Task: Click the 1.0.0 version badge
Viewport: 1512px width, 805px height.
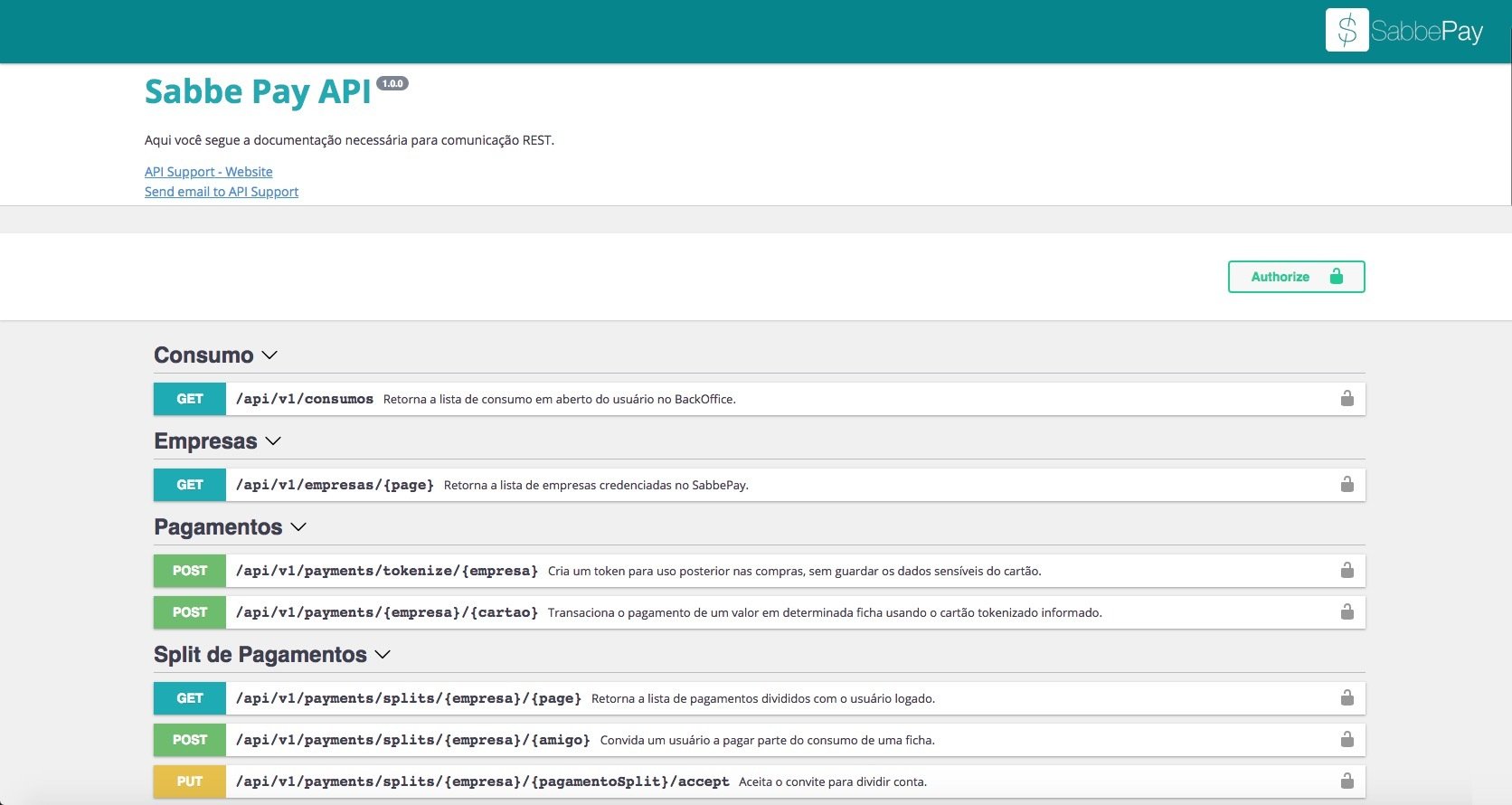Action: click(392, 83)
